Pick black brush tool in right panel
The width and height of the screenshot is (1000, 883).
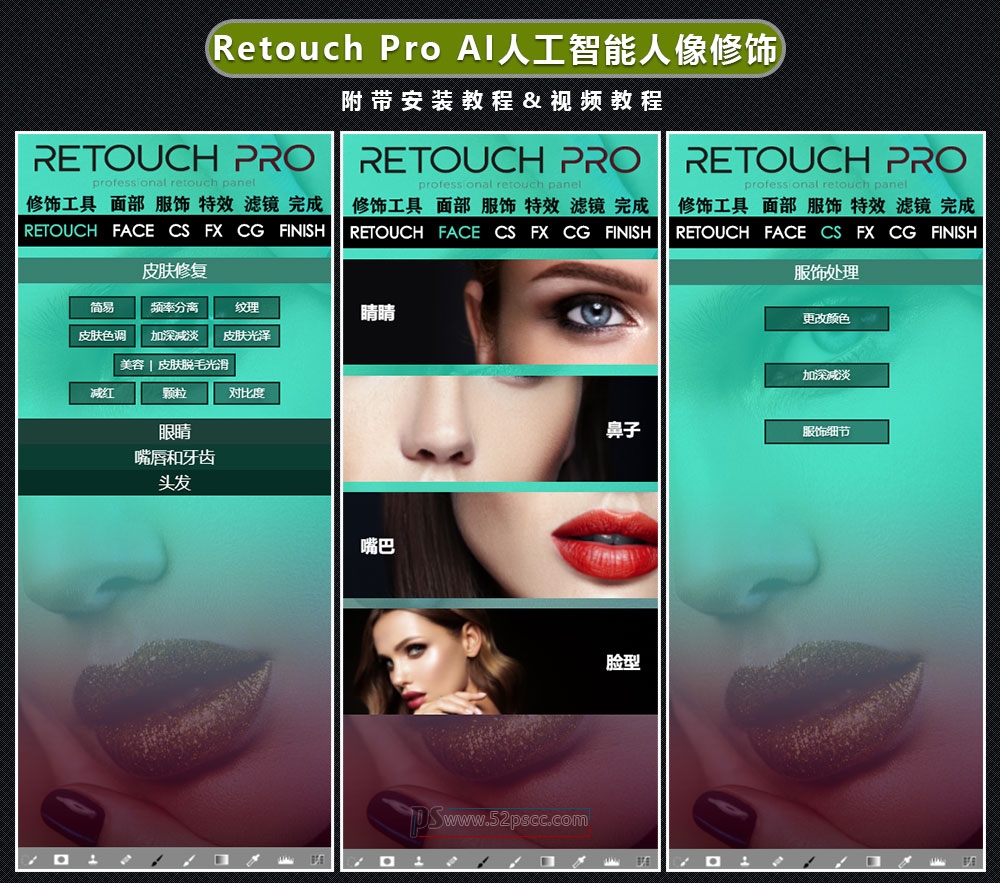[x=809, y=862]
